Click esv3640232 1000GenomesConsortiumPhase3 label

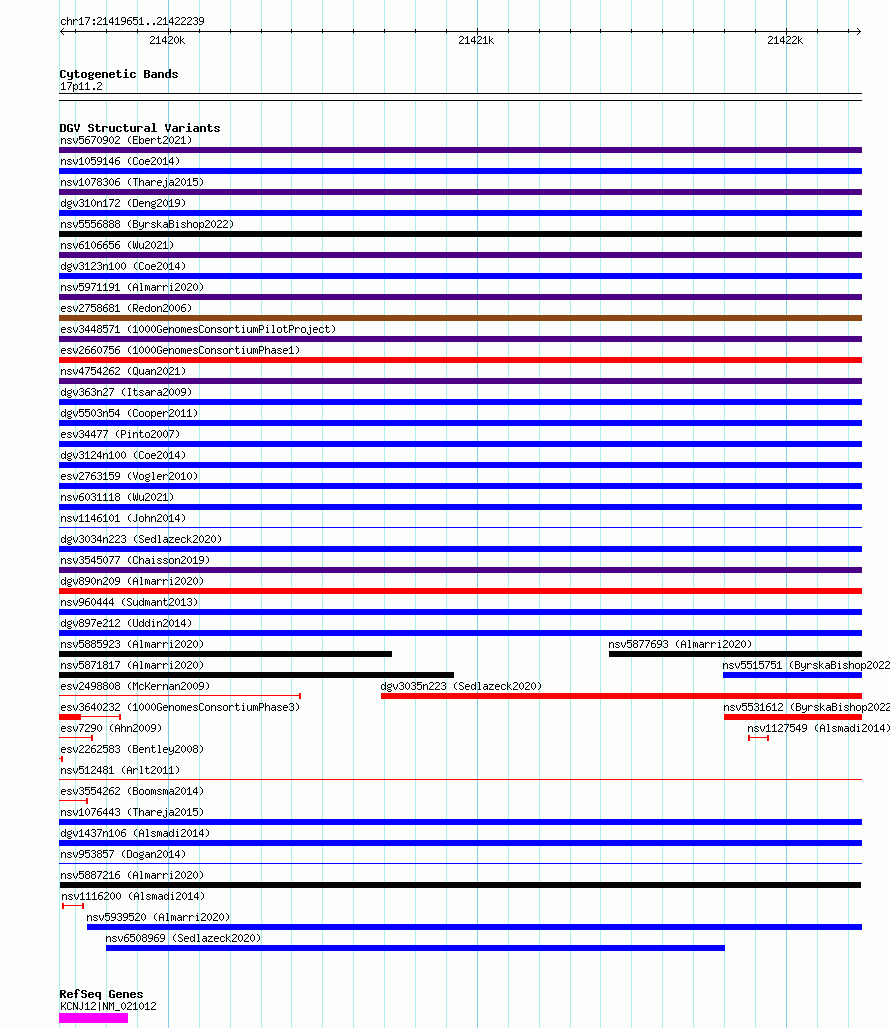coord(180,707)
